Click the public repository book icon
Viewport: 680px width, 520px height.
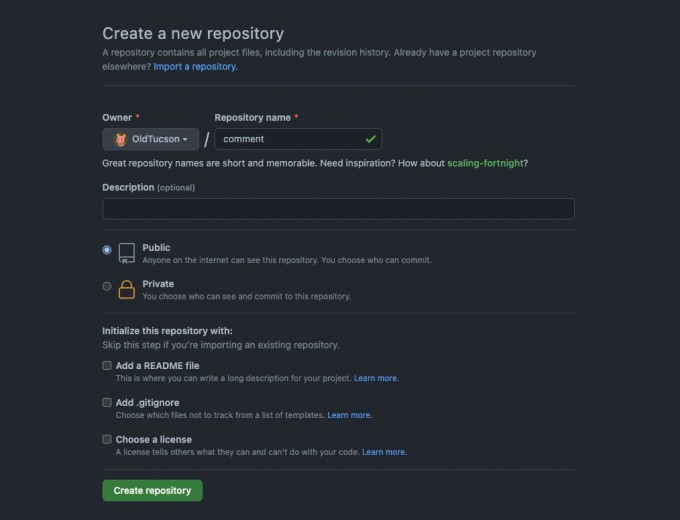127,253
